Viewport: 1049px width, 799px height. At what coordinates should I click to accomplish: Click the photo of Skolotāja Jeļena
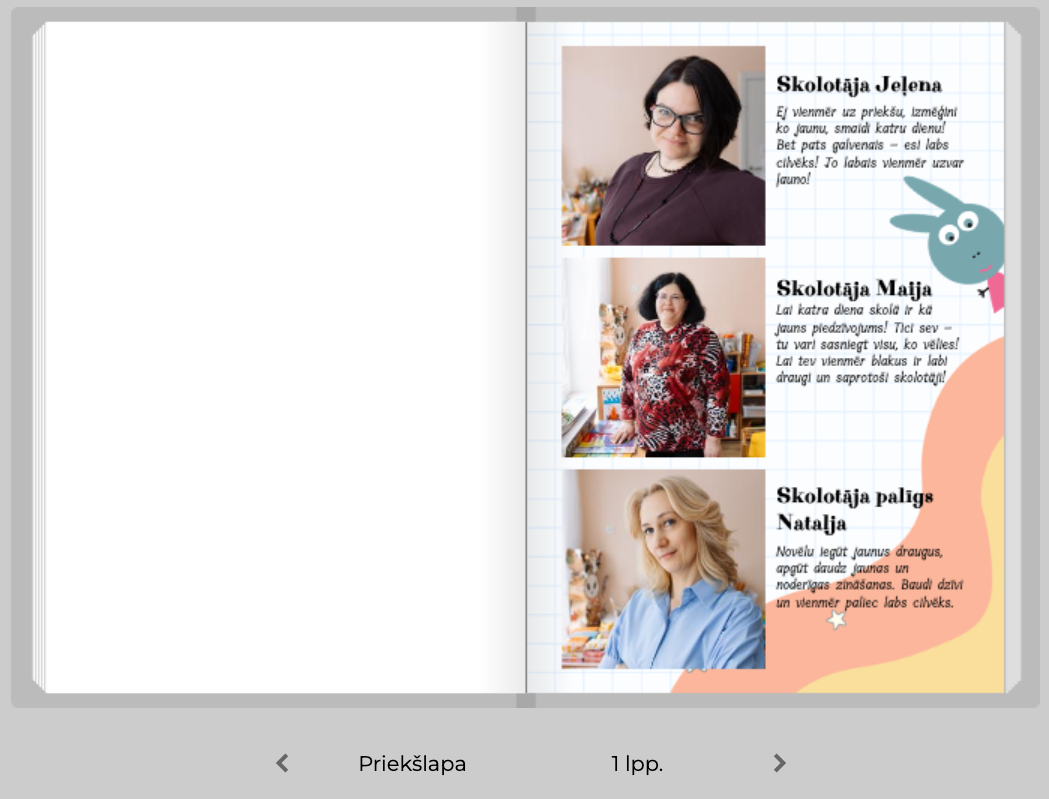(x=663, y=146)
